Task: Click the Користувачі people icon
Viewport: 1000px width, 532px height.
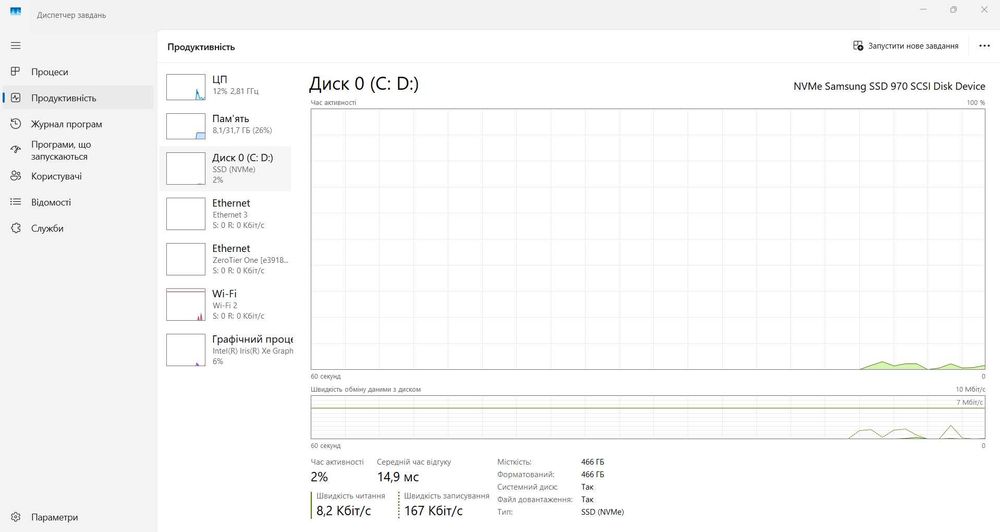Action: point(15,176)
